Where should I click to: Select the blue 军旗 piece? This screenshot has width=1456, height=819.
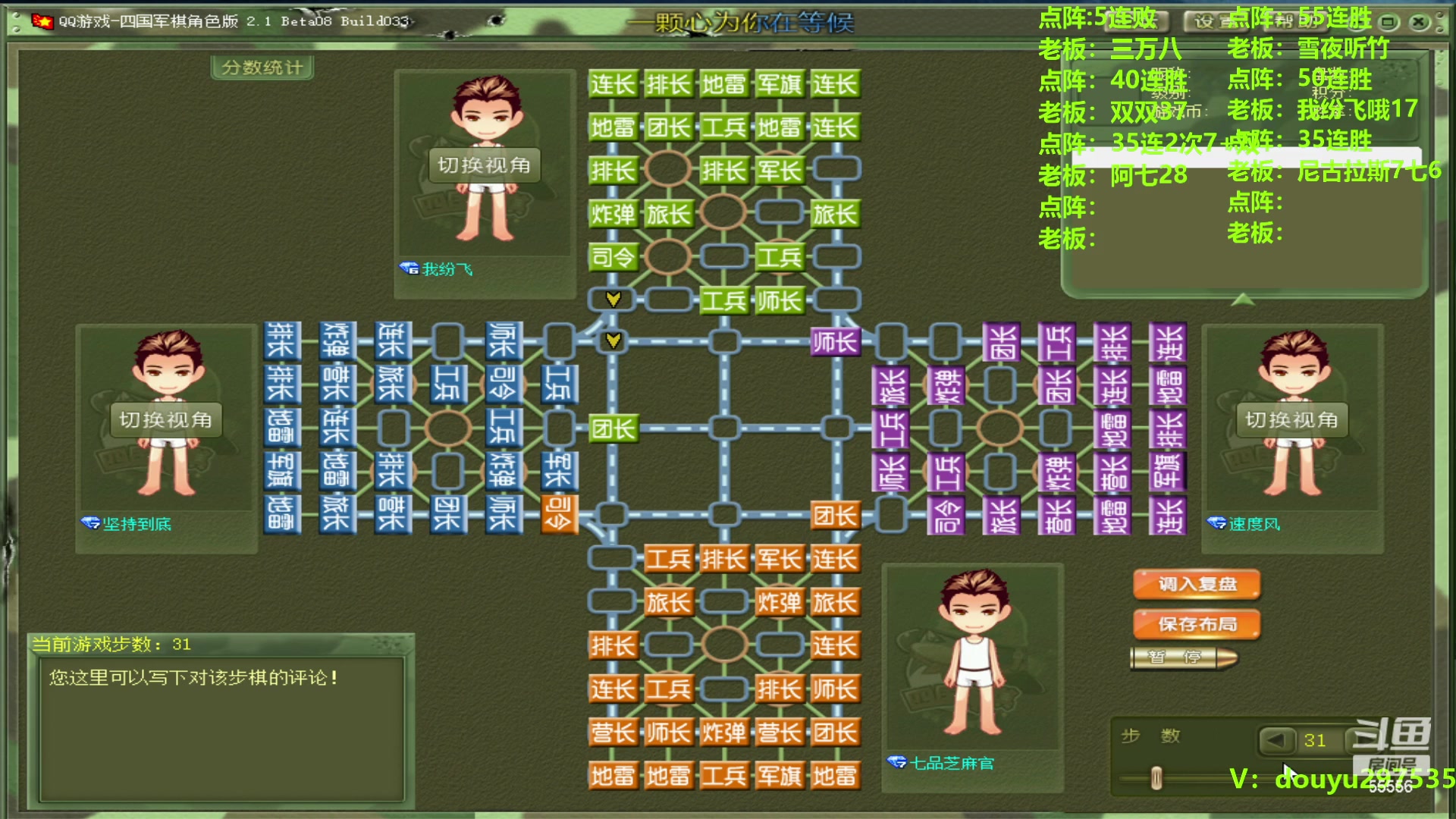[281, 470]
